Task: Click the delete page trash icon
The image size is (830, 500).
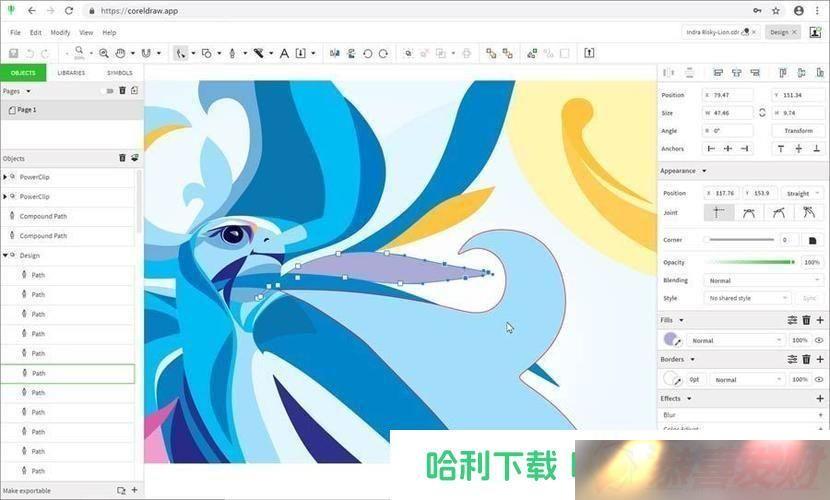Action: coord(122,90)
